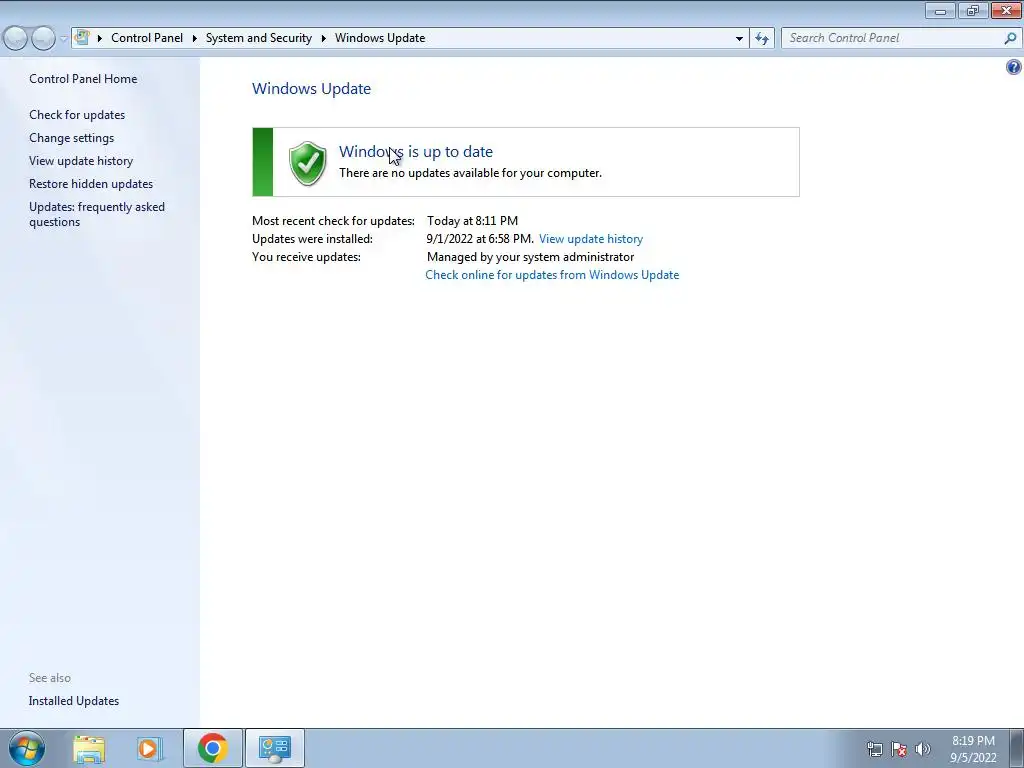Click network status tray icon
Screen dimensions: 1024x768
[874, 749]
